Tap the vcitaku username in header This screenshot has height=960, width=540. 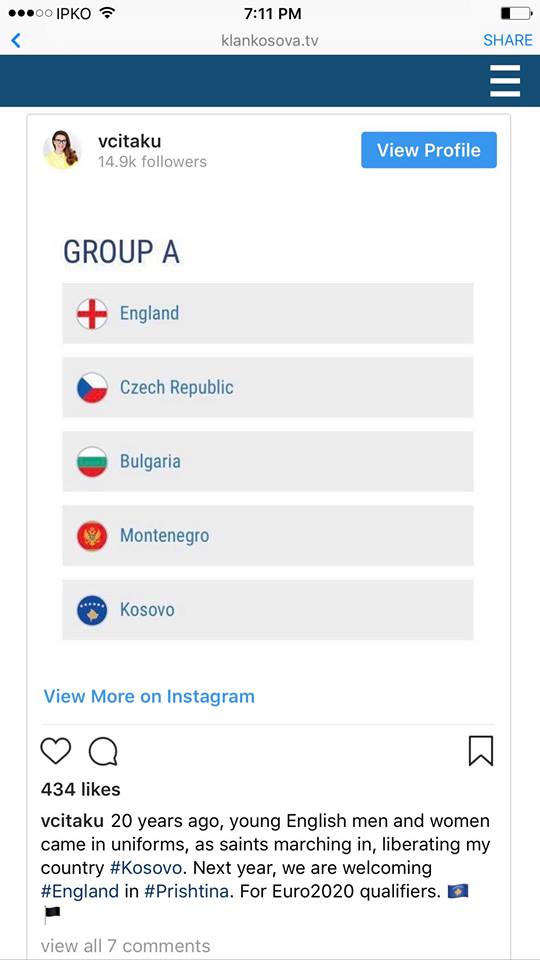click(x=130, y=141)
